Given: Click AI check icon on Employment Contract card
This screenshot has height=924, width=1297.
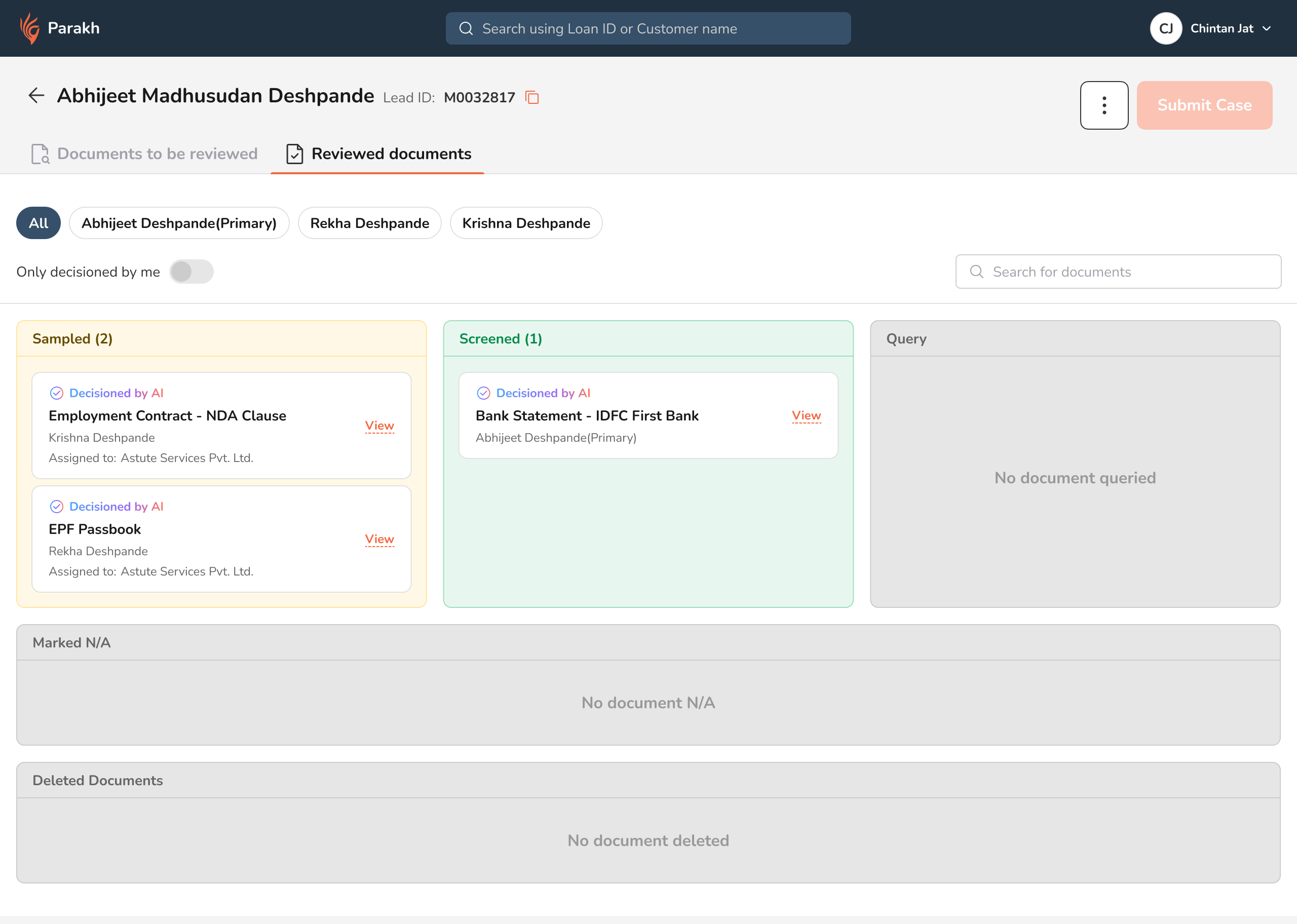Looking at the screenshot, I should click(x=56, y=393).
